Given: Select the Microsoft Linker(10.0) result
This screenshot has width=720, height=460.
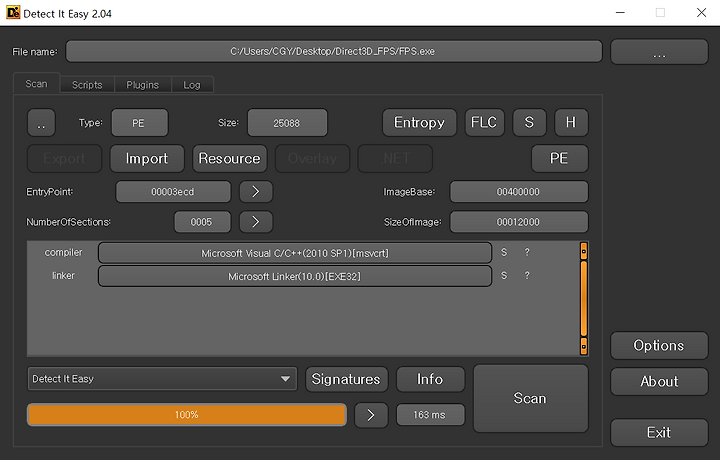Looking at the screenshot, I should [x=295, y=276].
